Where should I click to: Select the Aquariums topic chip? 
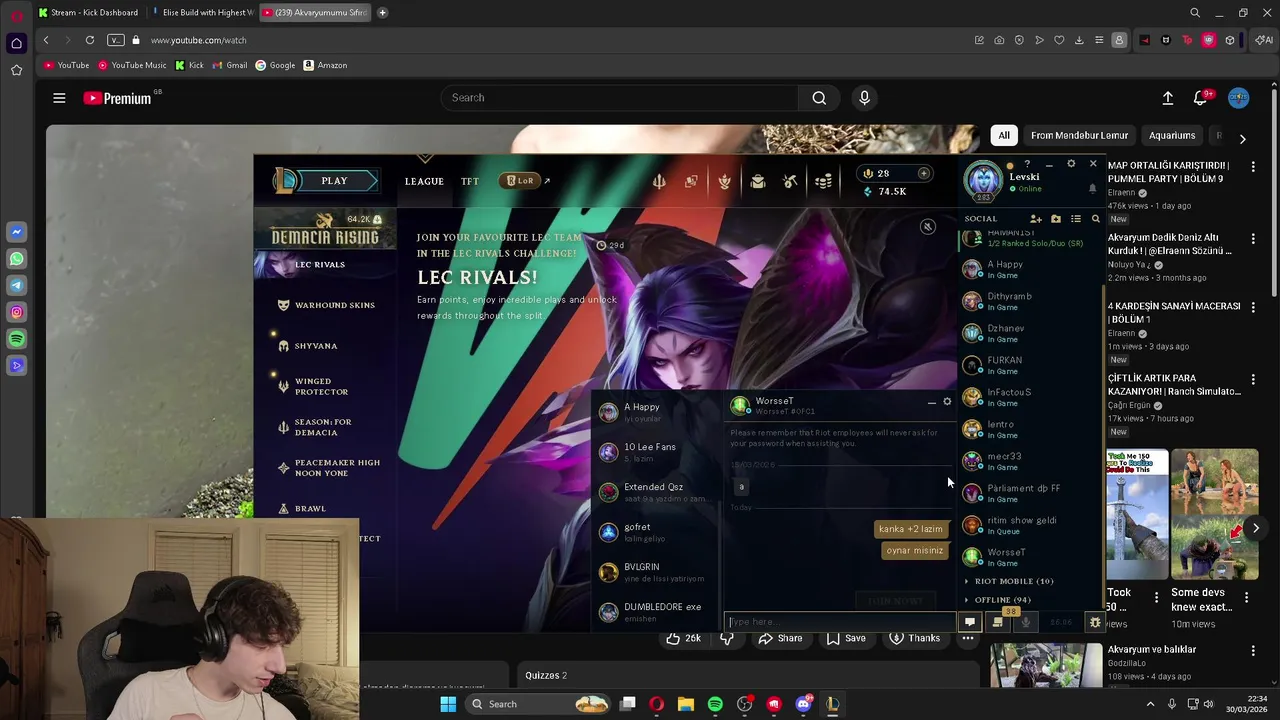(1172, 136)
